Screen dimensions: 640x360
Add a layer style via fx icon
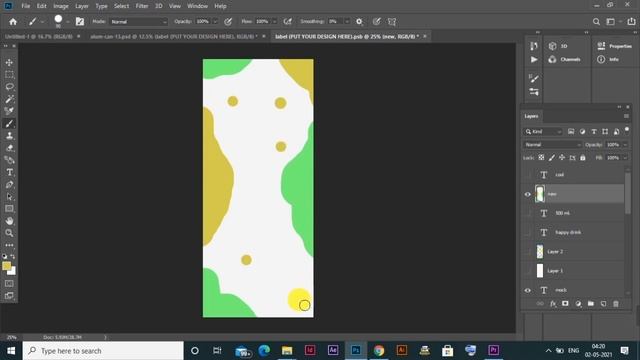pyautogui.click(x=553, y=304)
